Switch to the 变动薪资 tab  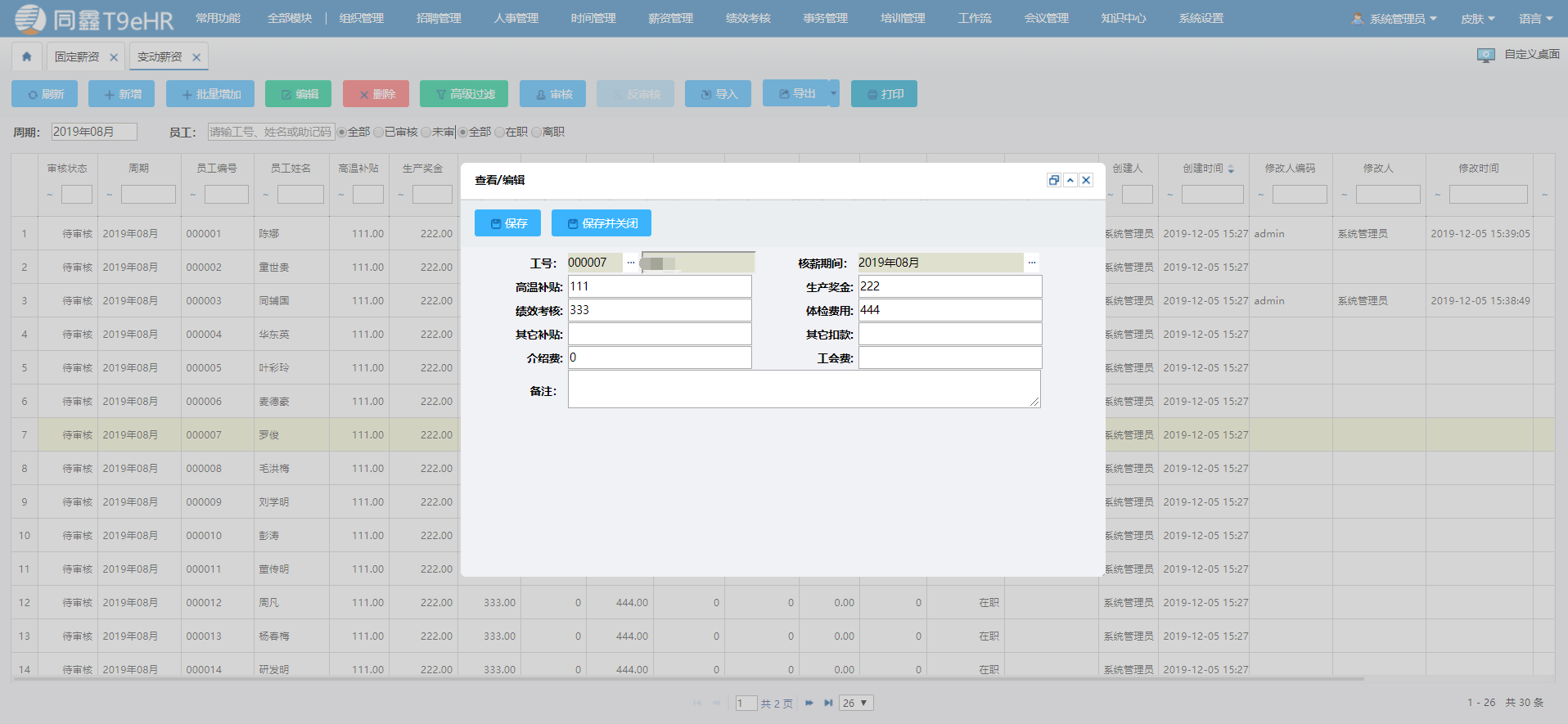point(160,56)
